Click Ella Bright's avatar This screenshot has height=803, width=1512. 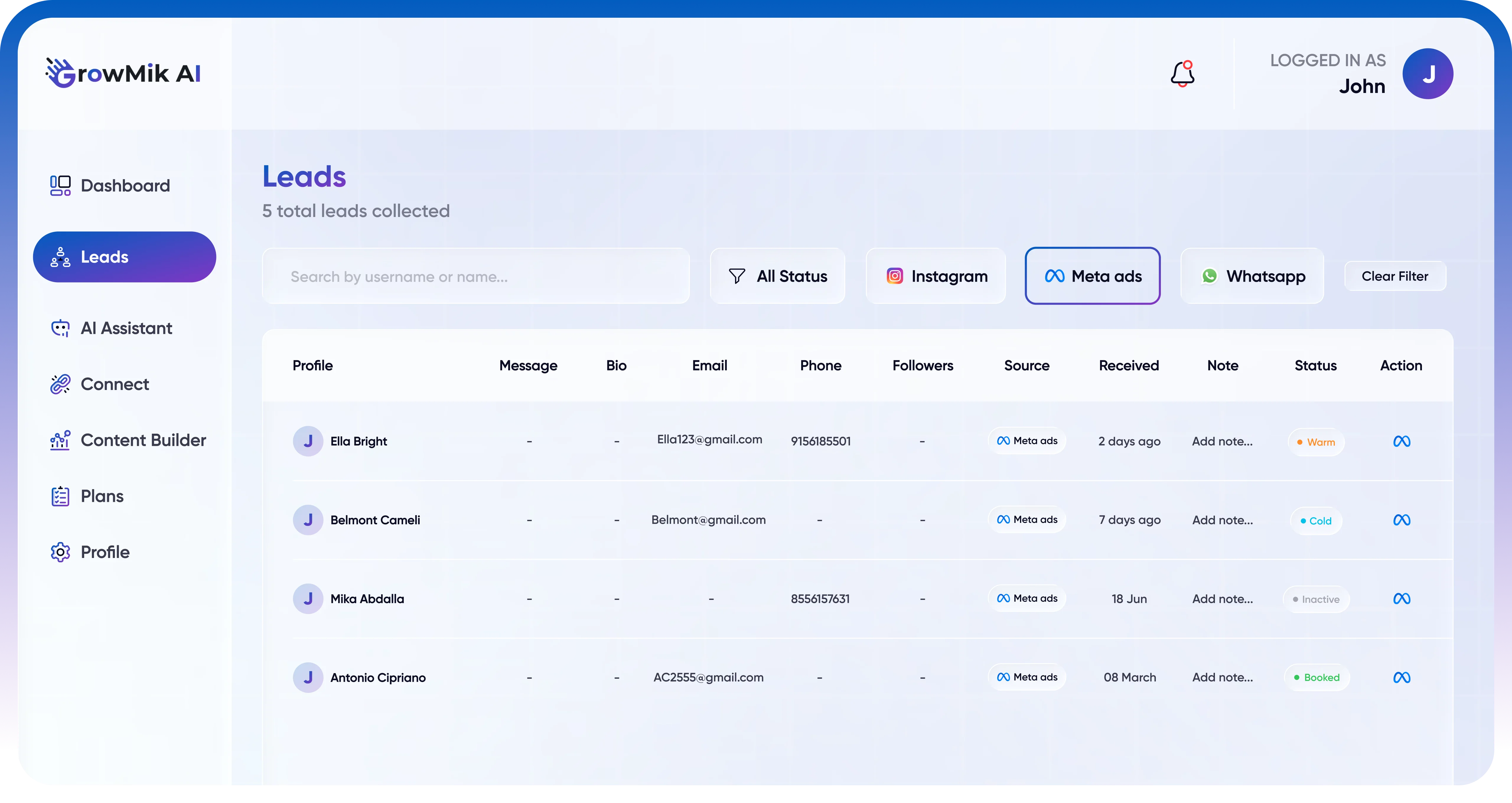[x=308, y=441]
